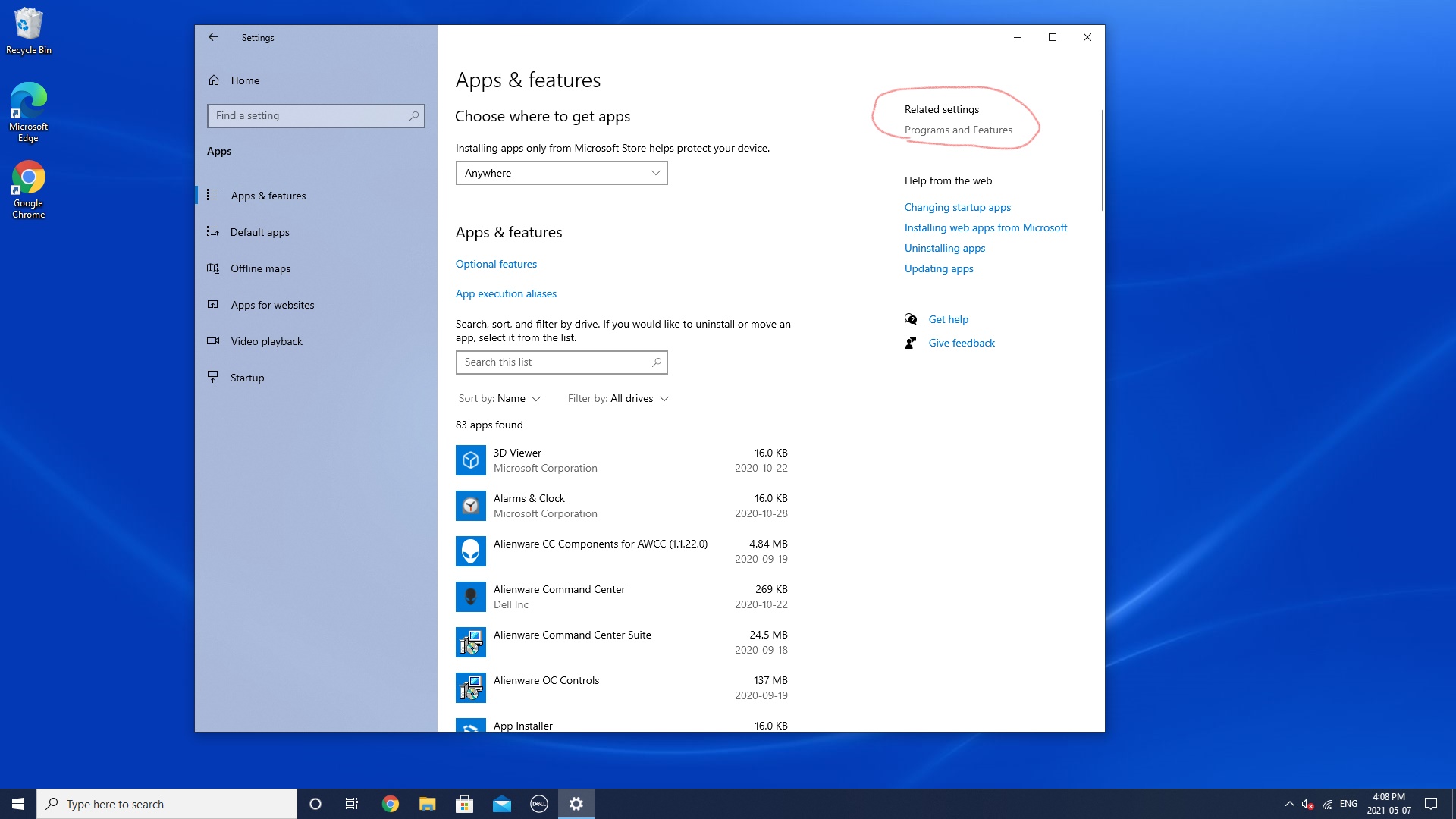Open File Explorer from taskbar
Viewport: 1456px width, 819px height.
427,804
